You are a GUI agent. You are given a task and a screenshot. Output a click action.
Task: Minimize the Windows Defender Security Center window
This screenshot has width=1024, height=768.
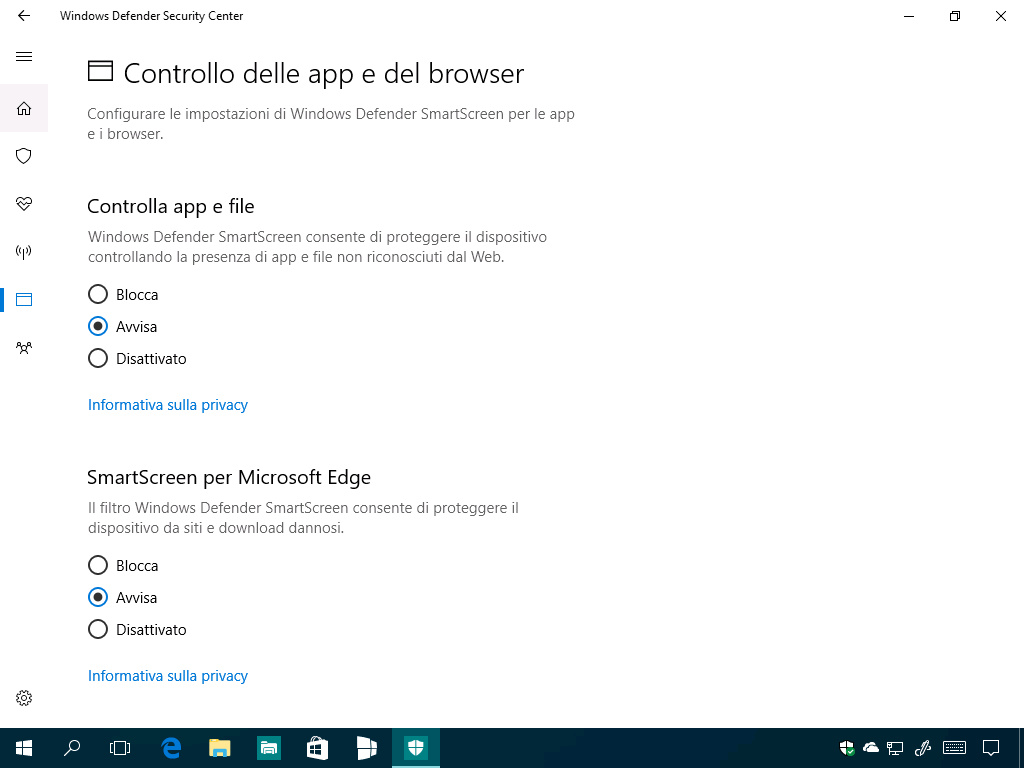[x=909, y=16]
